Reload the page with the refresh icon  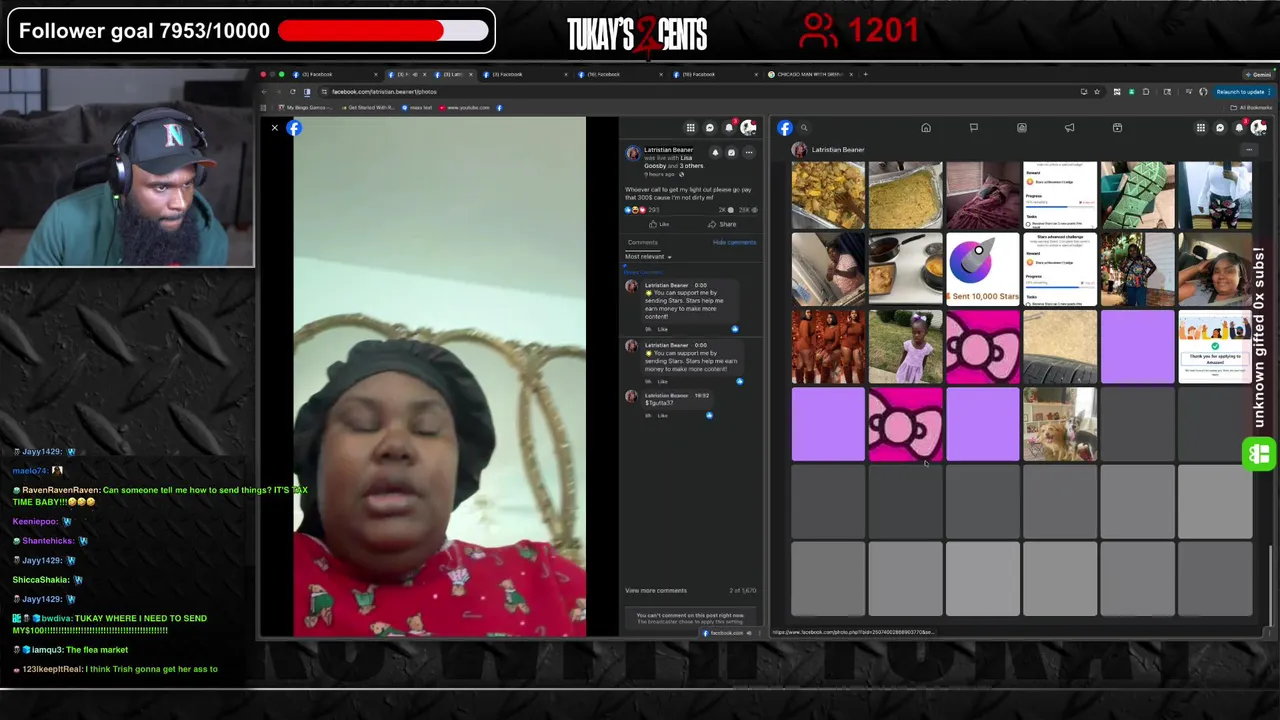[293, 92]
